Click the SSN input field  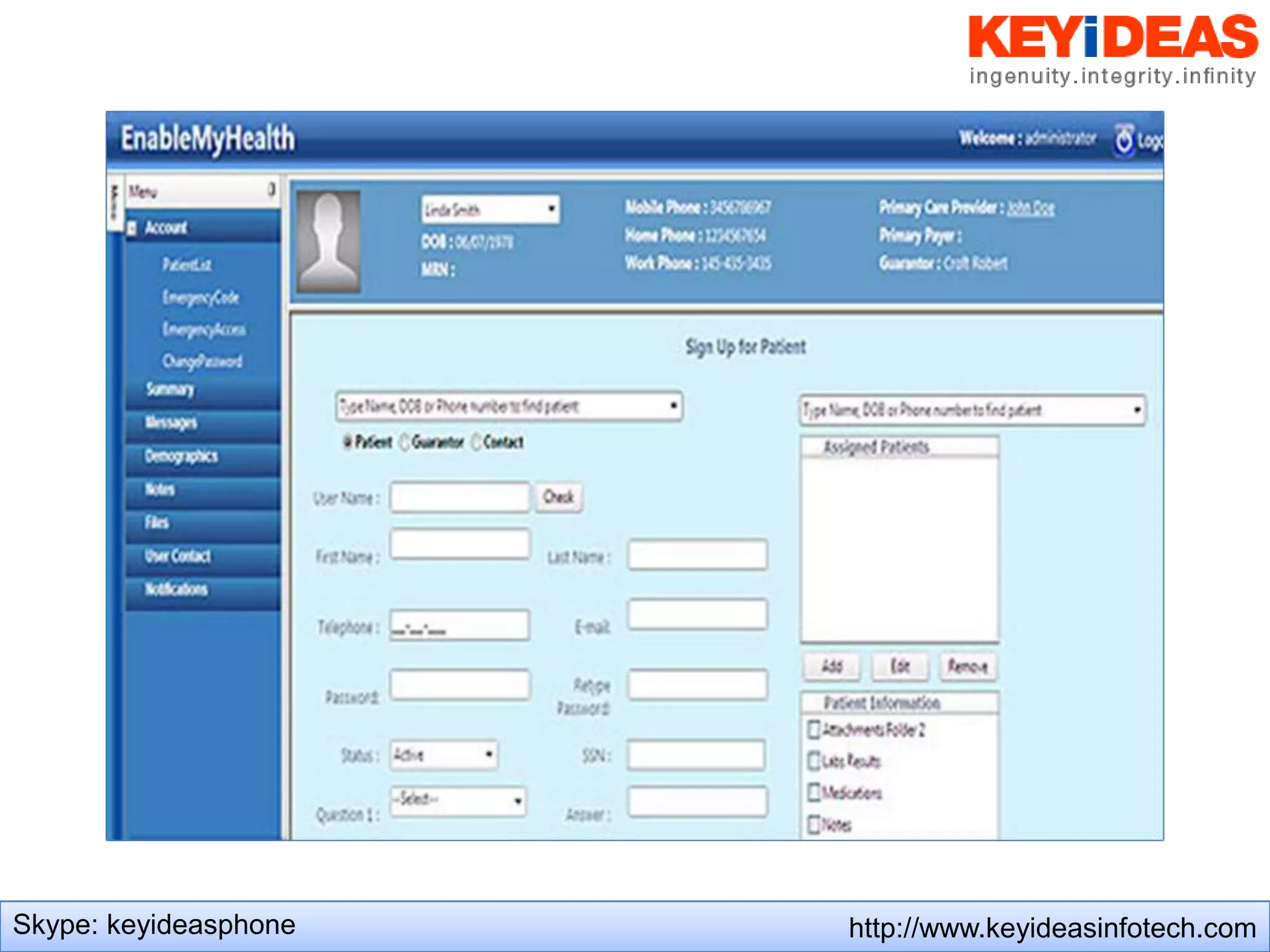[x=696, y=755]
